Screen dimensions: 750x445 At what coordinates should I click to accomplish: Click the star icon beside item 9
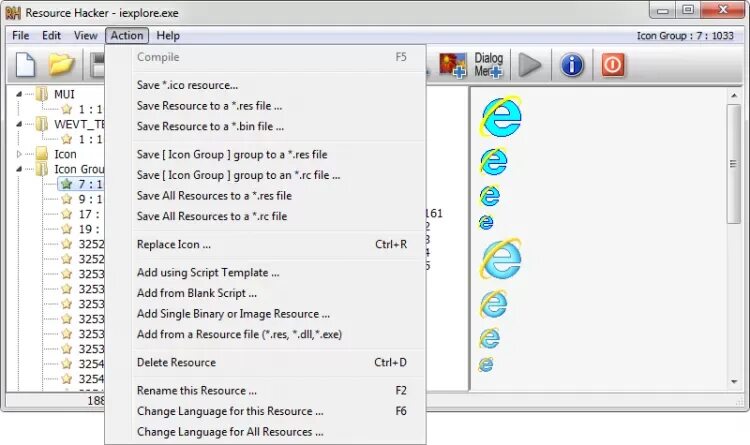coord(66,199)
